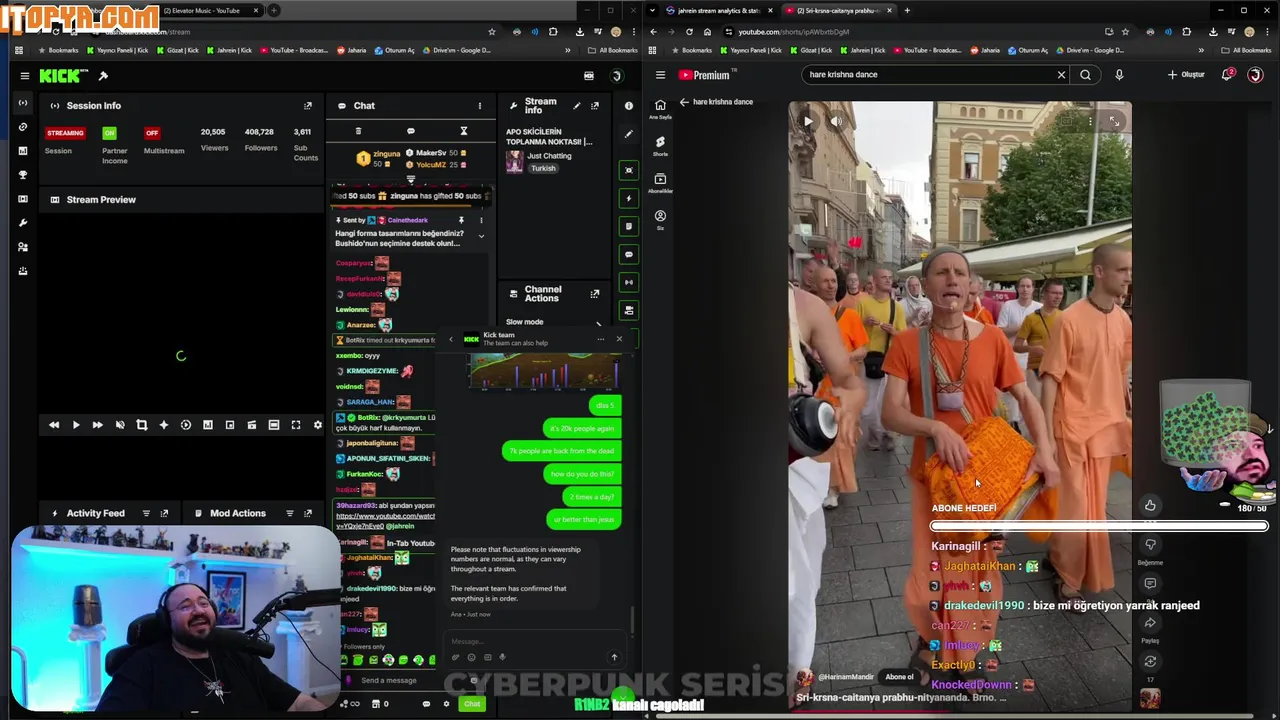This screenshot has width=1280, height=720.
Task: Open the YouTube Short's more options menu
Action: point(1090,121)
